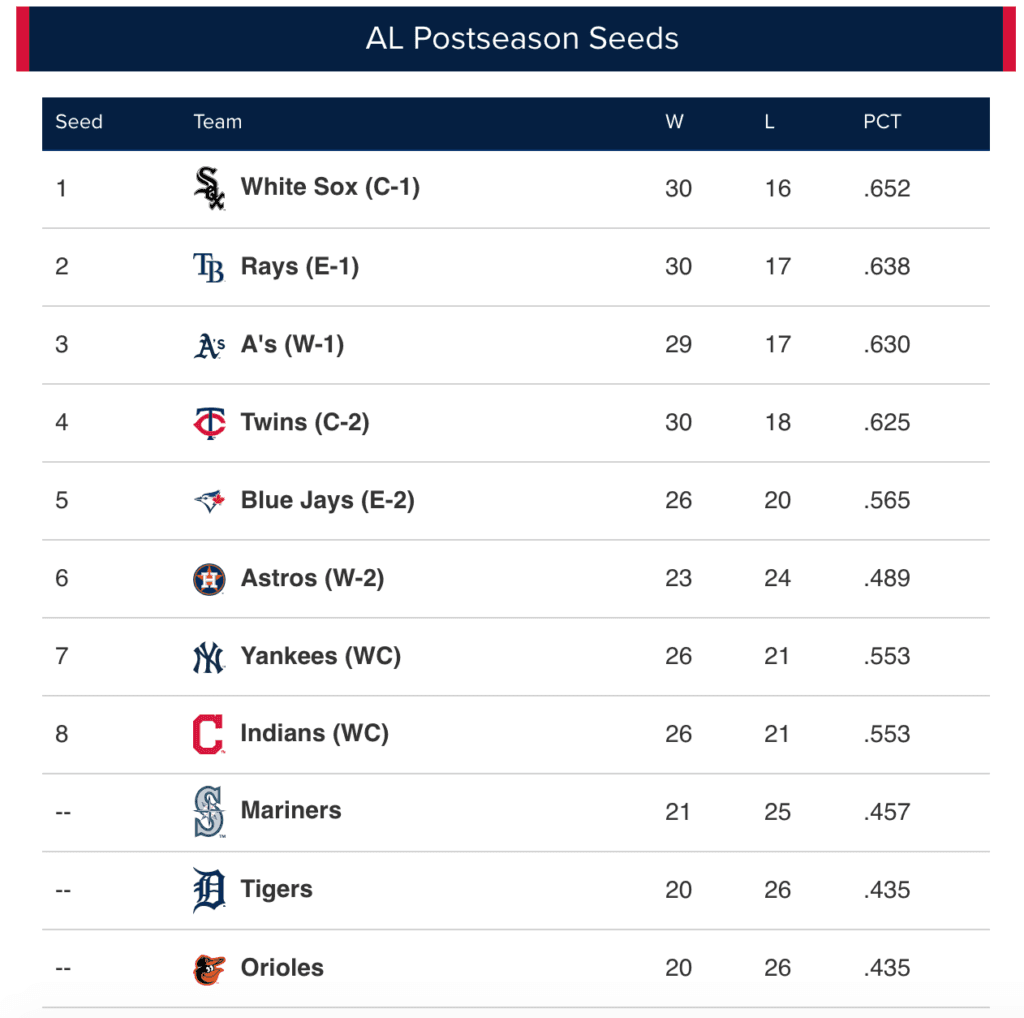Open the Yankees (WC) team link
Image resolution: width=1024 pixels, height=1018 pixels.
point(320,656)
